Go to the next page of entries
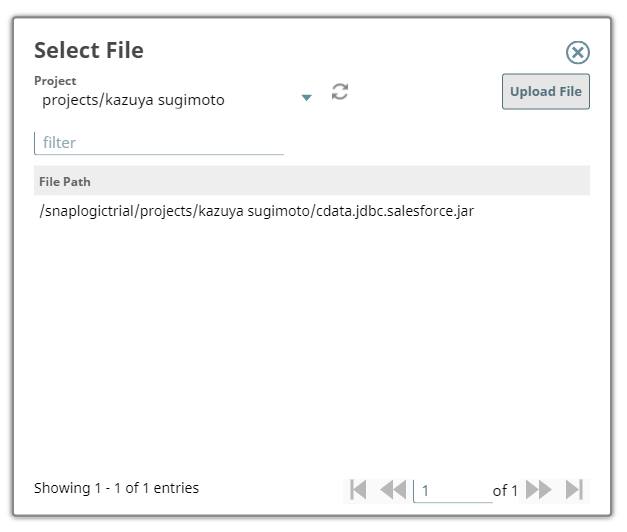Viewport: 627px width, 532px height. tap(538, 489)
